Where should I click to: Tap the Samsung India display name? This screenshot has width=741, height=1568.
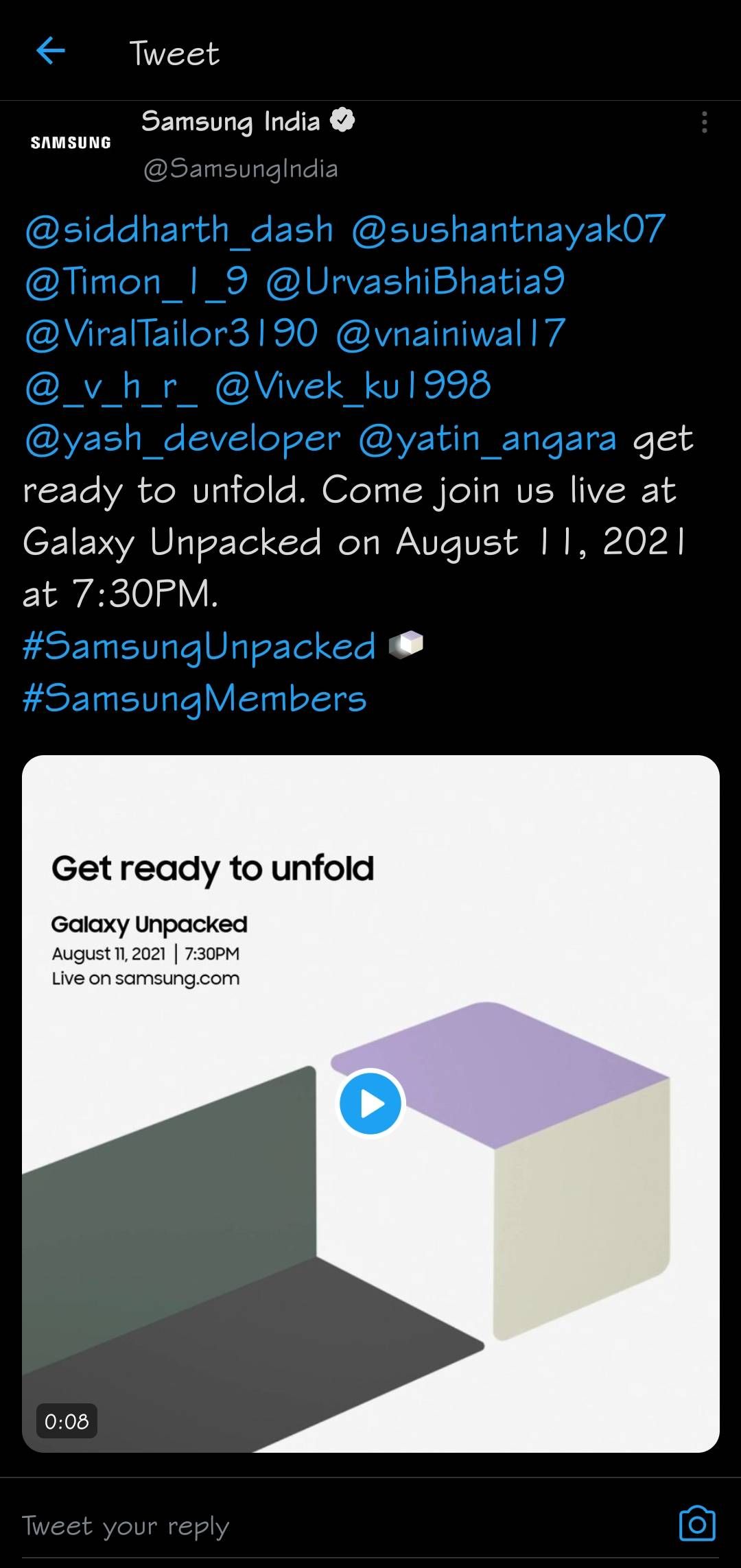click(x=233, y=121)
